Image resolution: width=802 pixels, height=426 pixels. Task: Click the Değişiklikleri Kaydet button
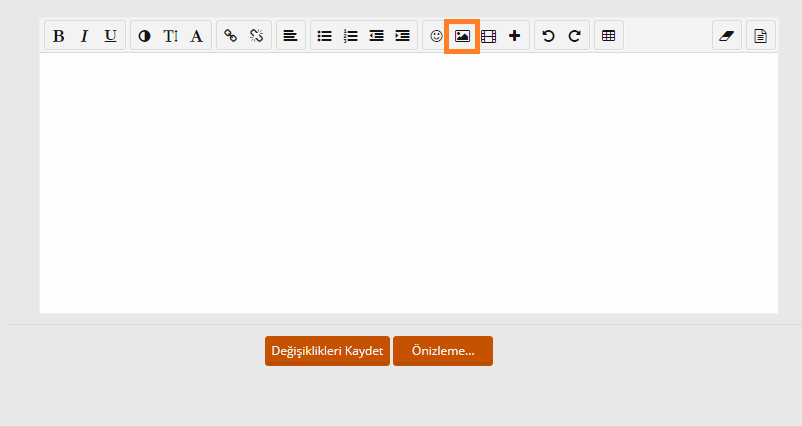tap(327, 351)
